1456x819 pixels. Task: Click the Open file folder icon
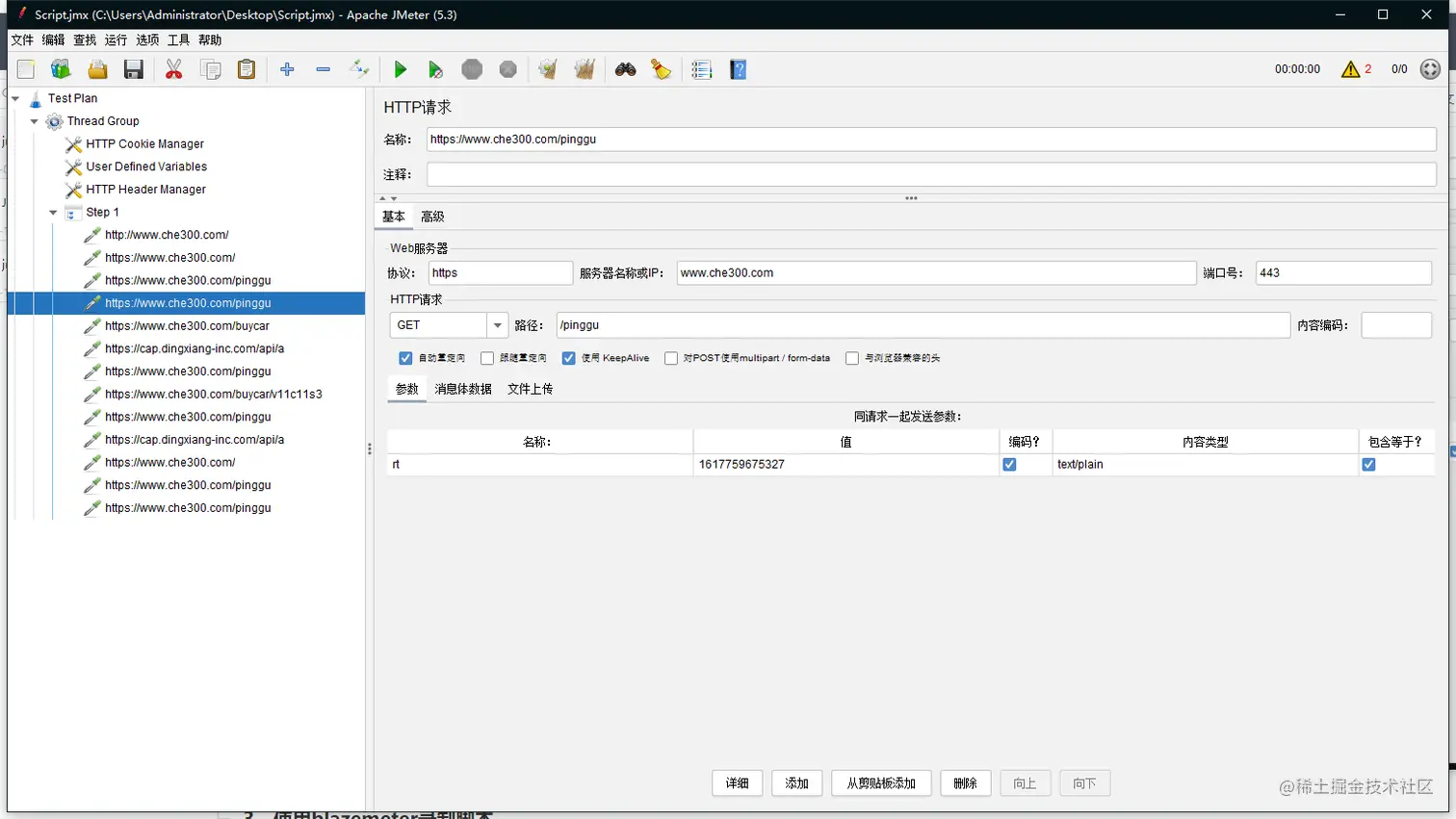[97, 69]
